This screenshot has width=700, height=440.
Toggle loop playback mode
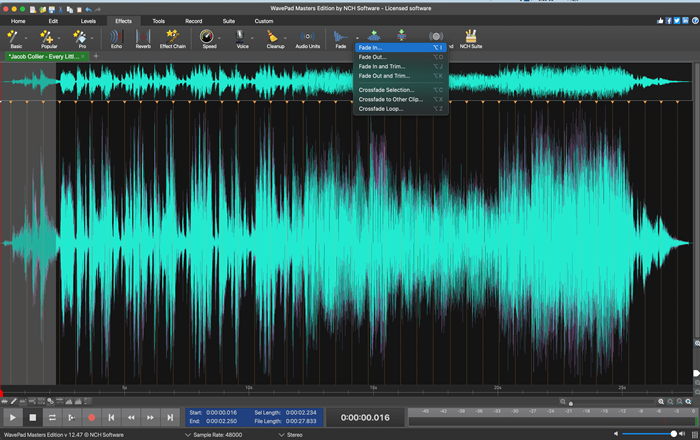[x=52, y=418]
